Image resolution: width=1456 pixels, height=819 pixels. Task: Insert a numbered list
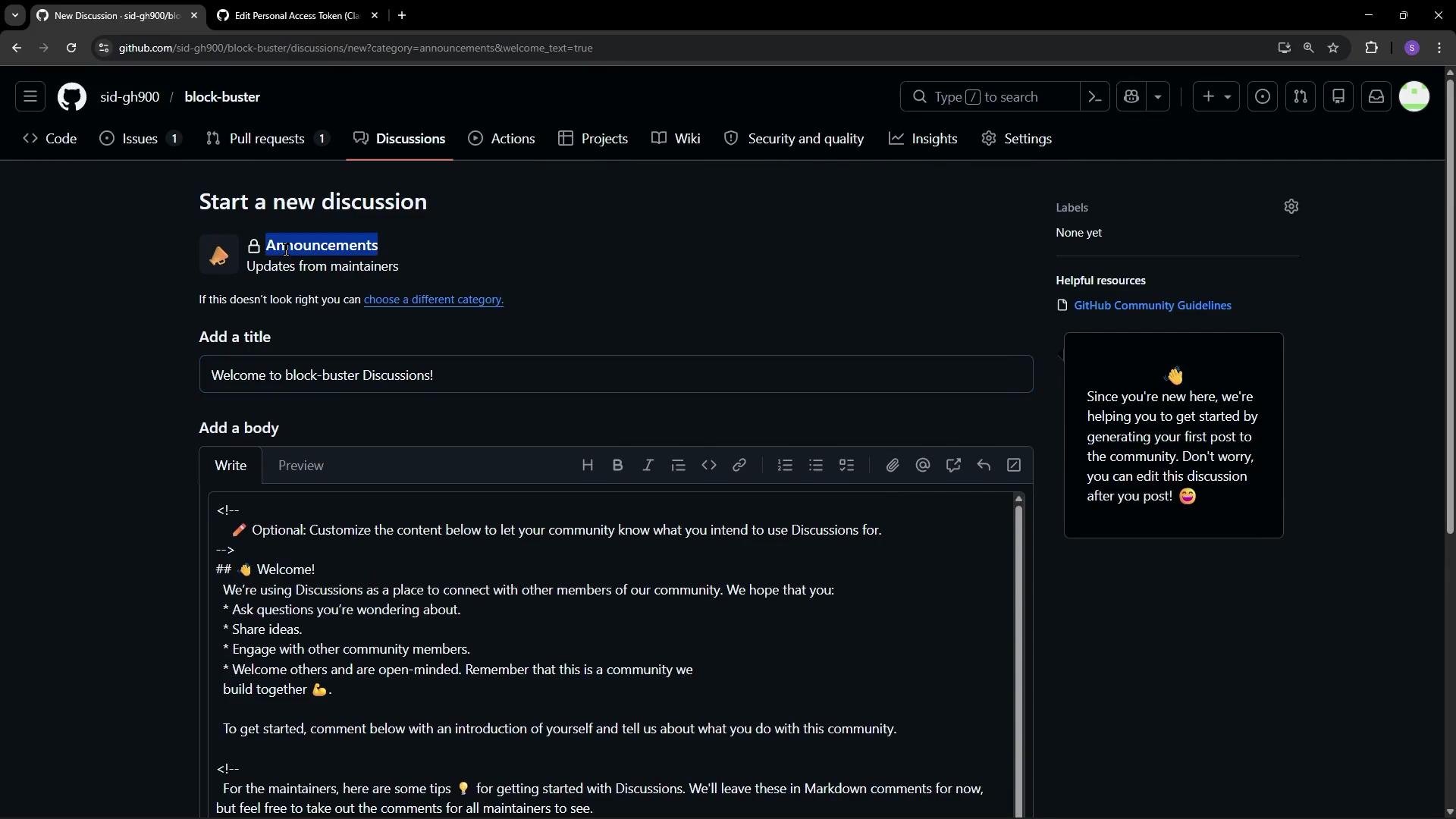785,466
